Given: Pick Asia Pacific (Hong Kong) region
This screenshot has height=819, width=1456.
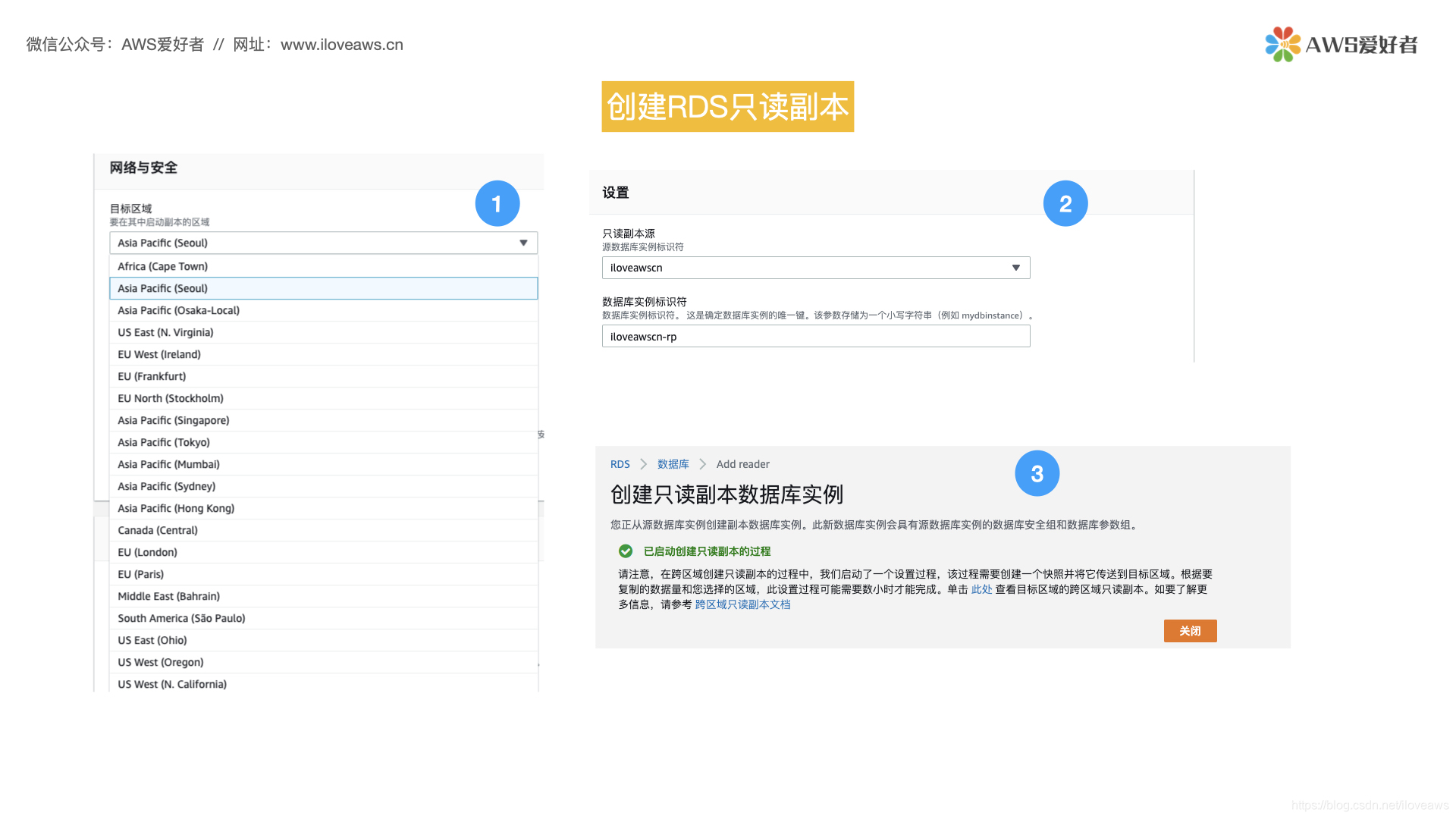Looking at the screenshot, I should [x=176, y=508].
